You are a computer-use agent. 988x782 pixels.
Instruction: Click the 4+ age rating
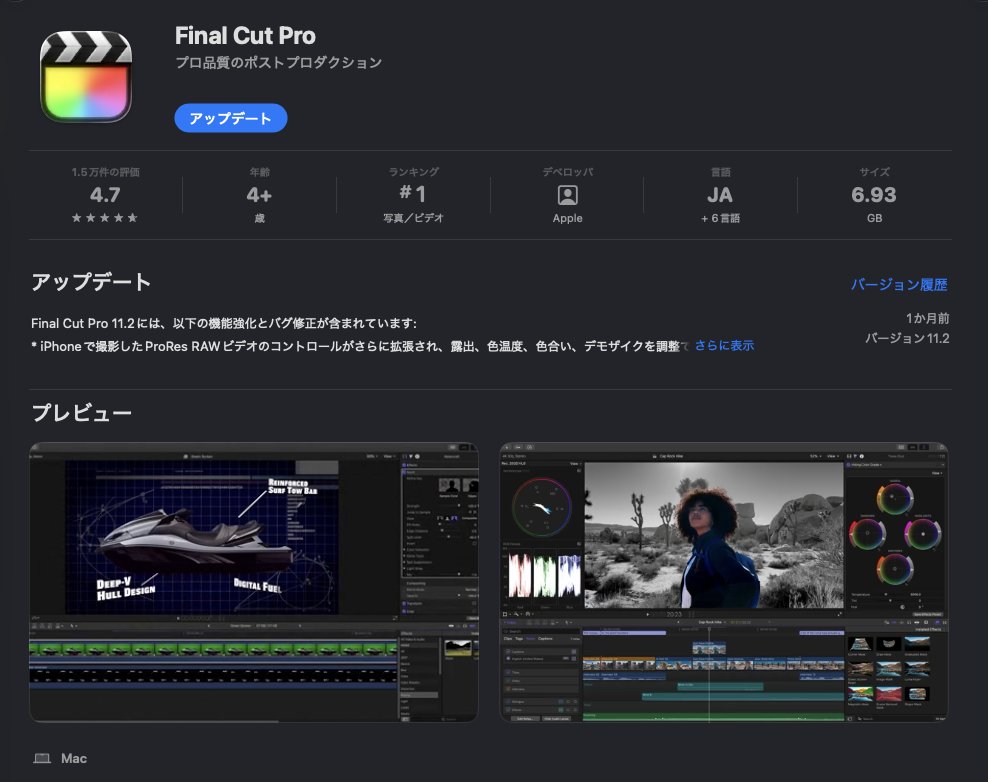click(x=259, y=195)
